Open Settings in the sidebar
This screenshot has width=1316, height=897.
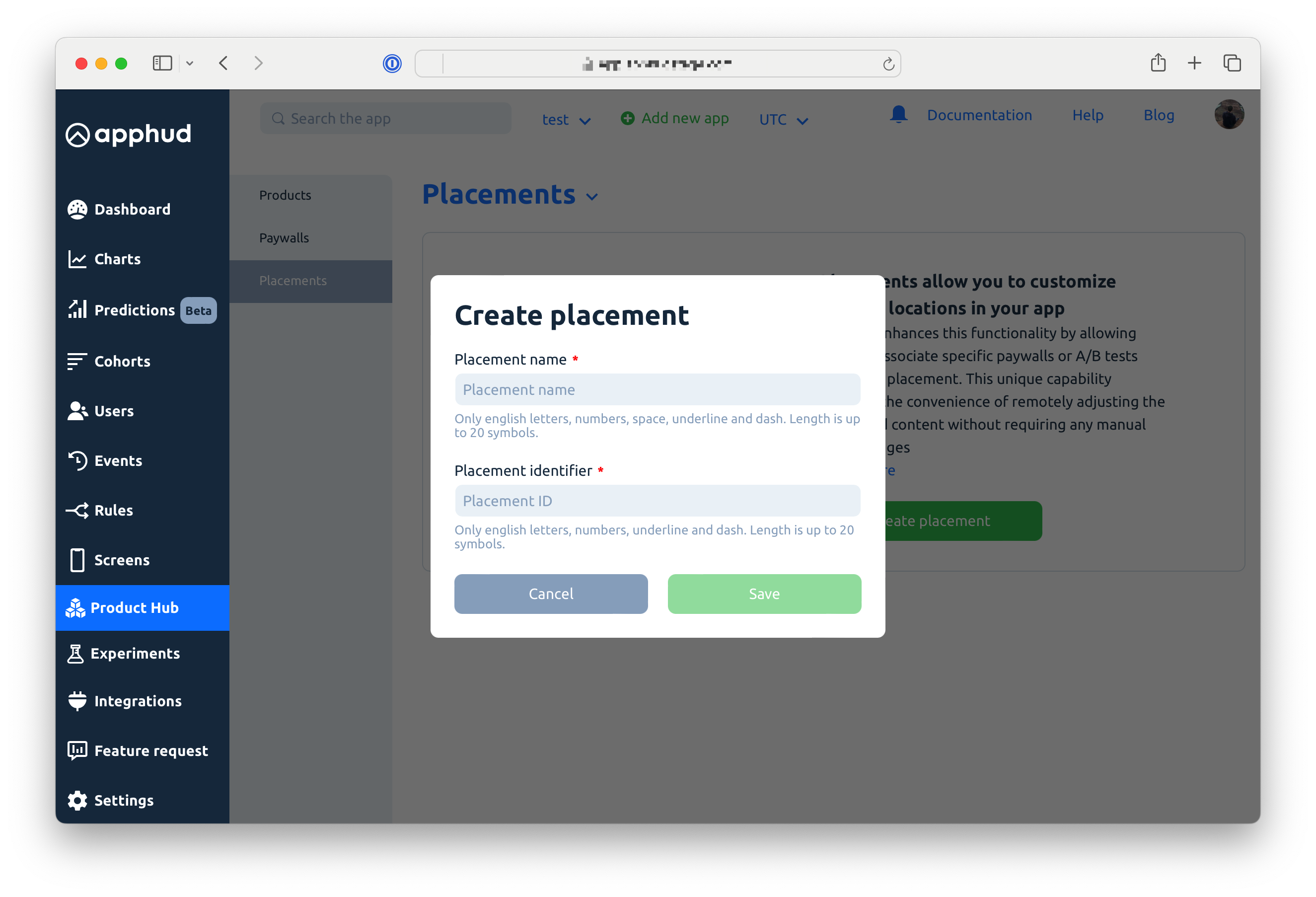[110, 800]
